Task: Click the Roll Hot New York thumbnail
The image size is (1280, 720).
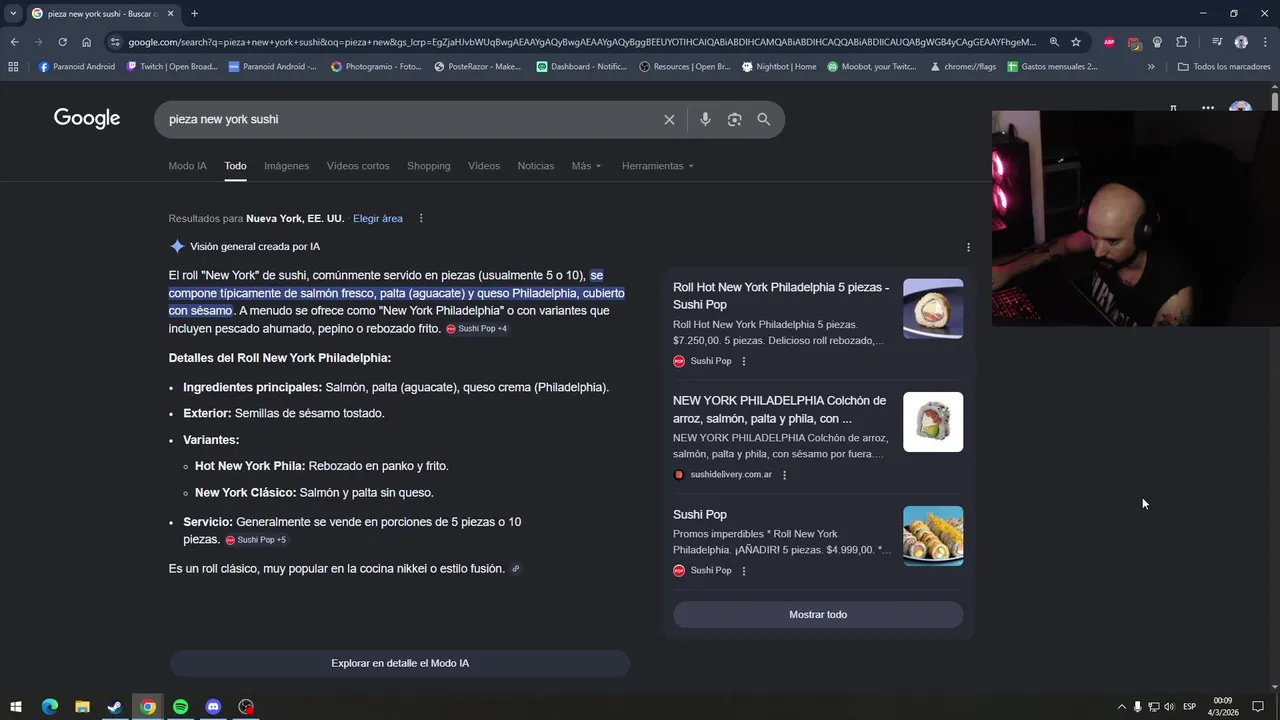Action: point(933,309)
